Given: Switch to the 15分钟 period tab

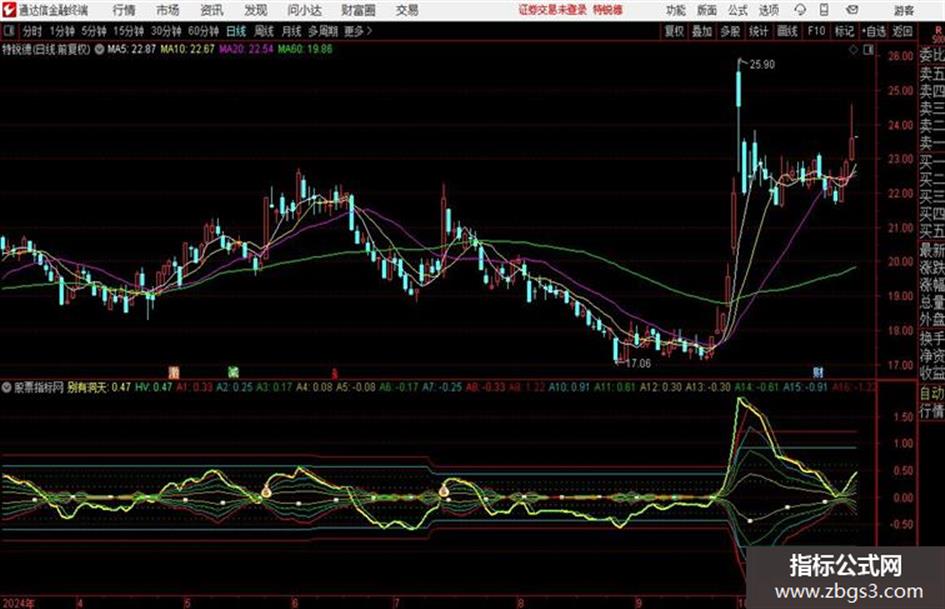Looking at the screenshot, I should 129,31.
